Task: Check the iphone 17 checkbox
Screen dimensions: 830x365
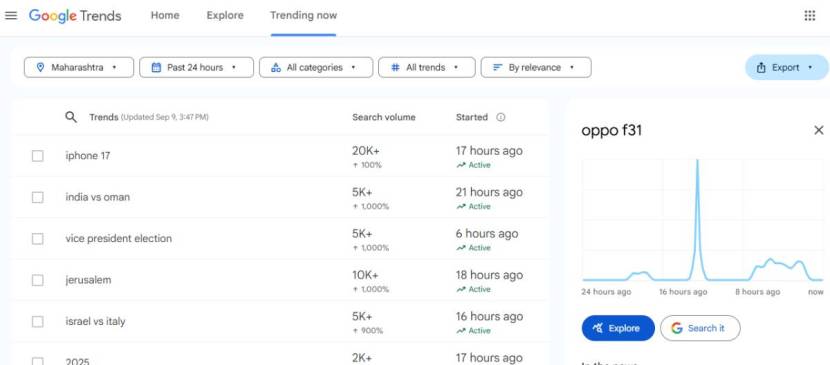Action: click(38, 156)
